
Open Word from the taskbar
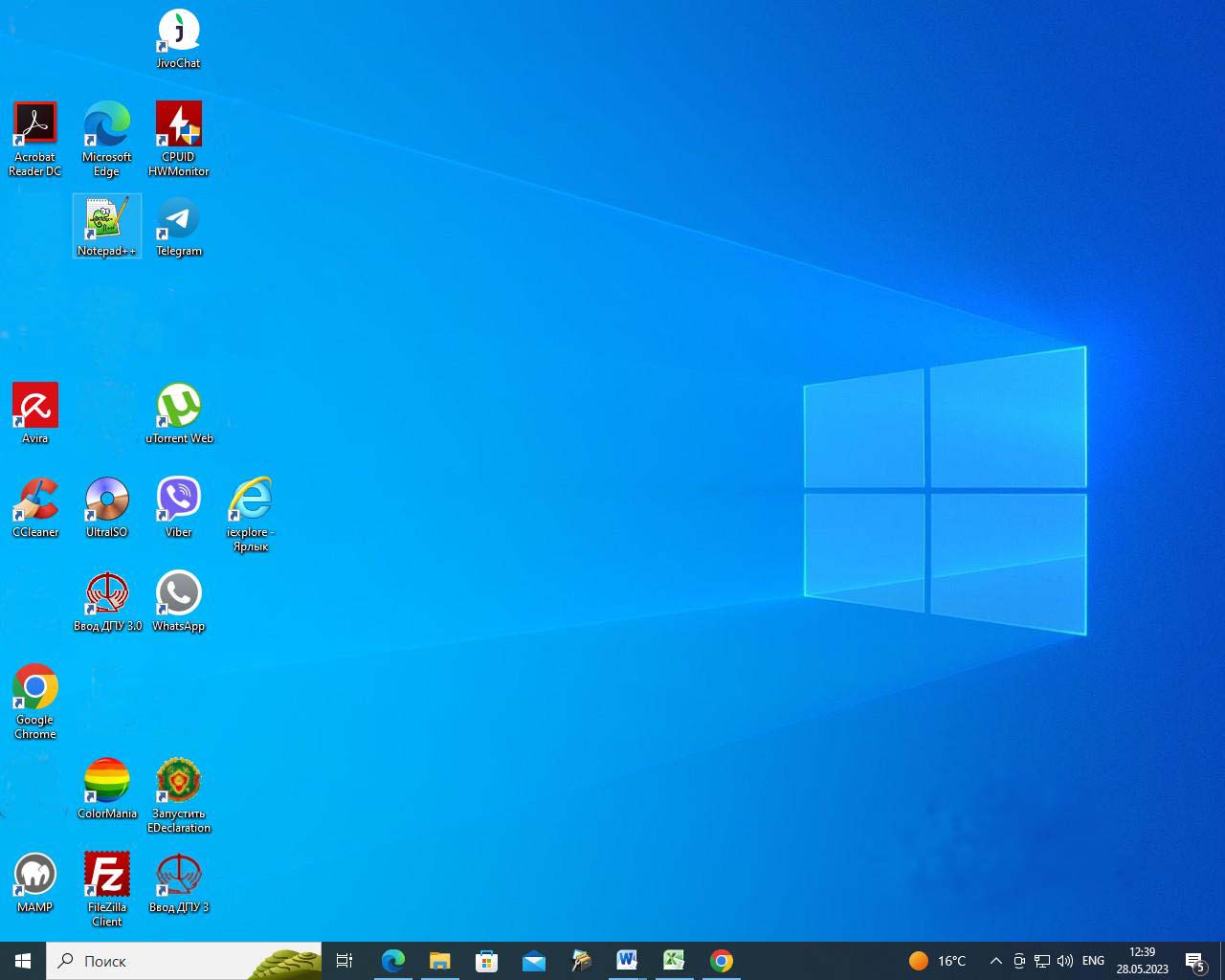coord(627,961)
